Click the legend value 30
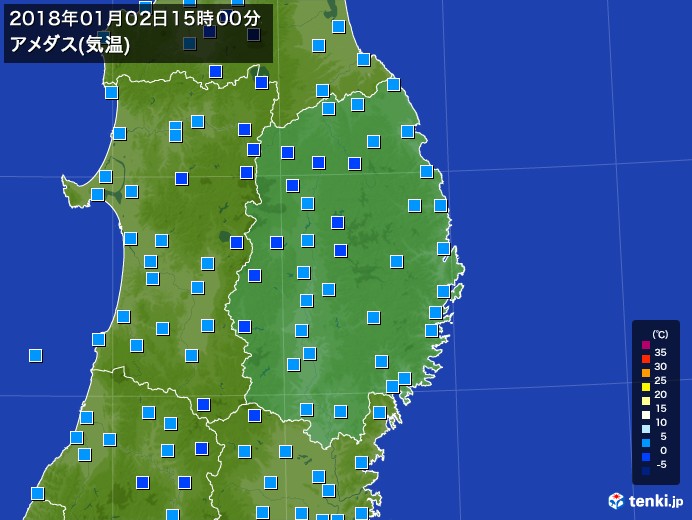 [660, 366]
